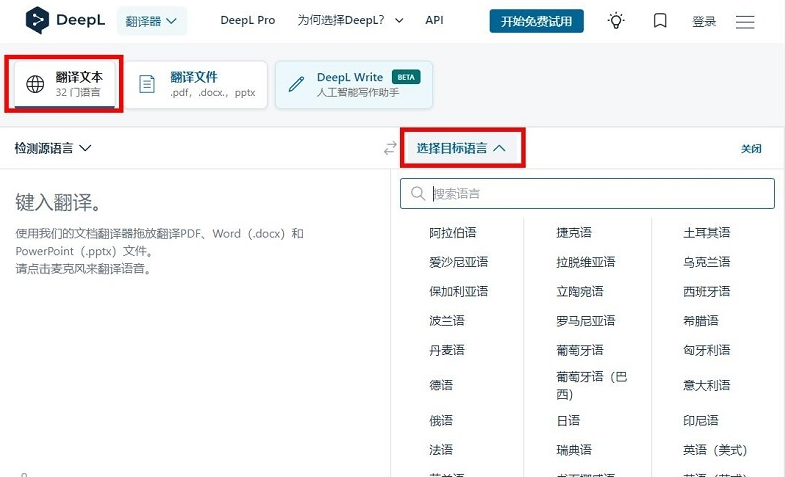Viewport: 785px width, 477px height.
Task: Select 丹麦语 language
Action: [447, 350]
